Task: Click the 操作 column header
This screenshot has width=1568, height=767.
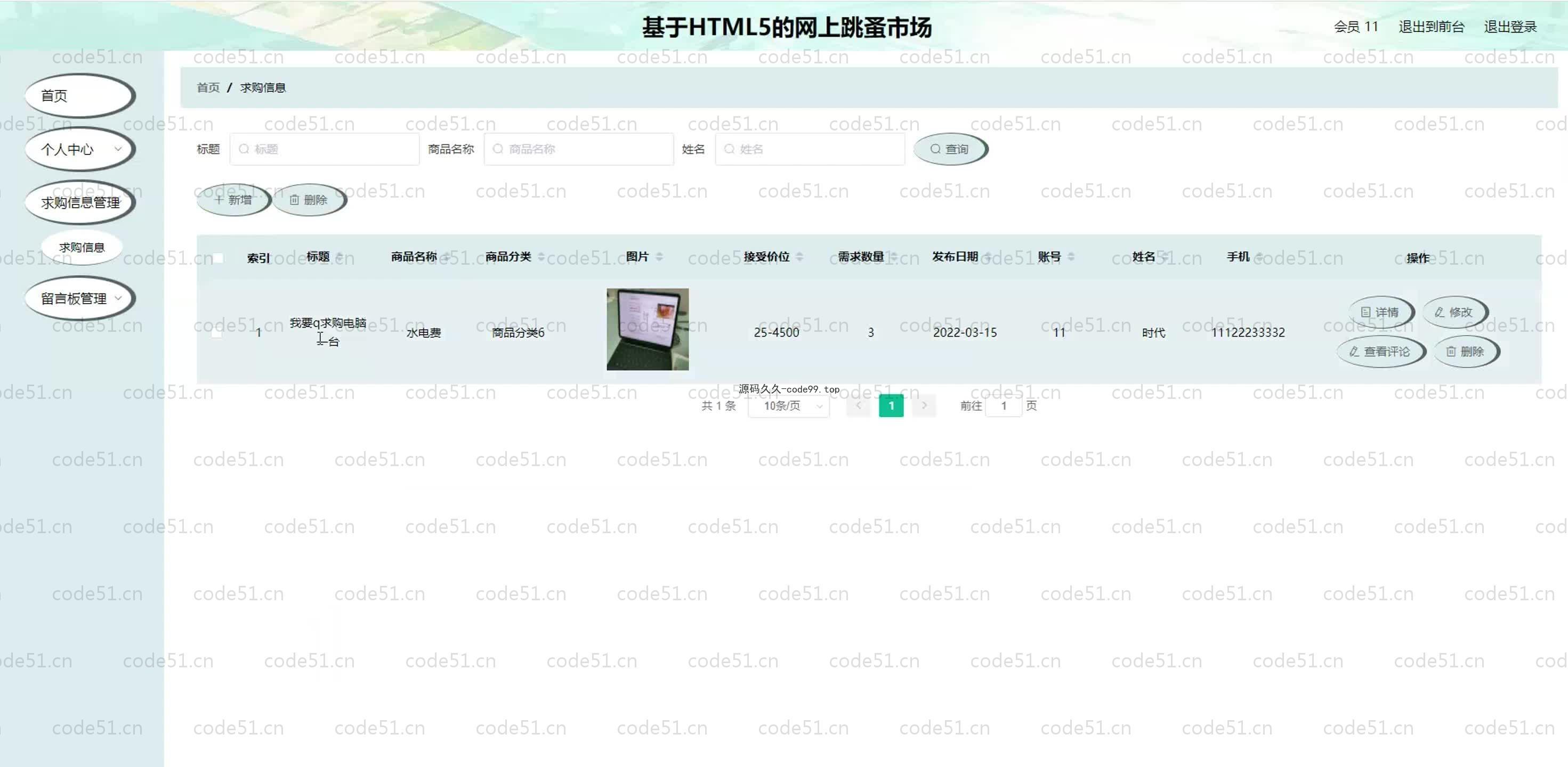Action: [x=1418, y=258]
